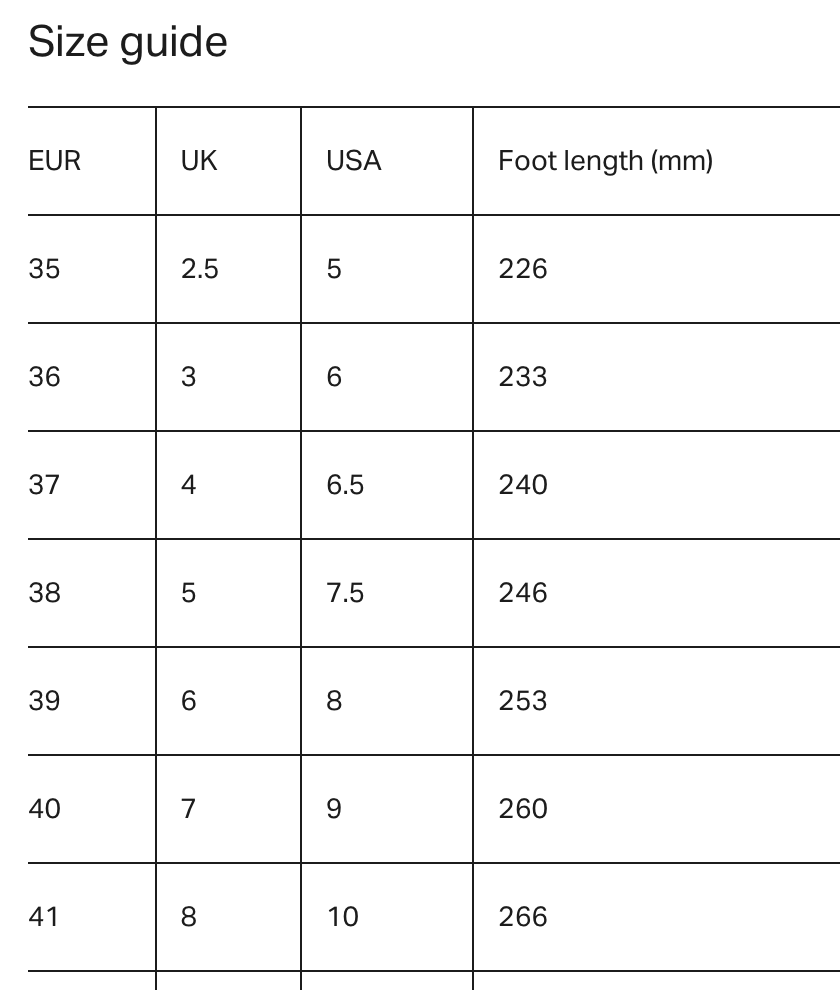The image size is (840, 990).
Task: Click foot length 253 value
Action: [523, 701]
